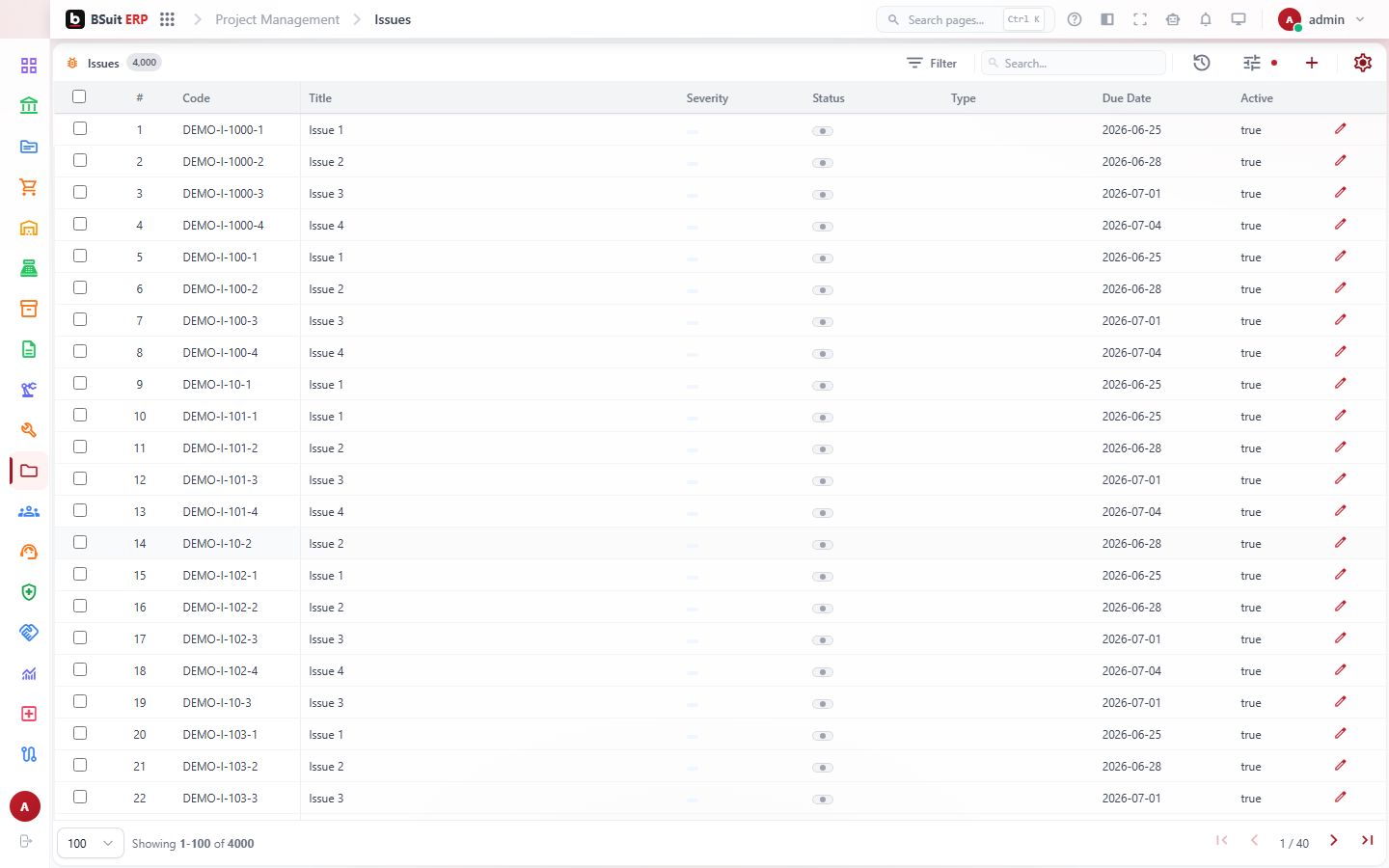Open the bank building sidebar icon
Screen dimensions: 1389x868
point(29,106)
